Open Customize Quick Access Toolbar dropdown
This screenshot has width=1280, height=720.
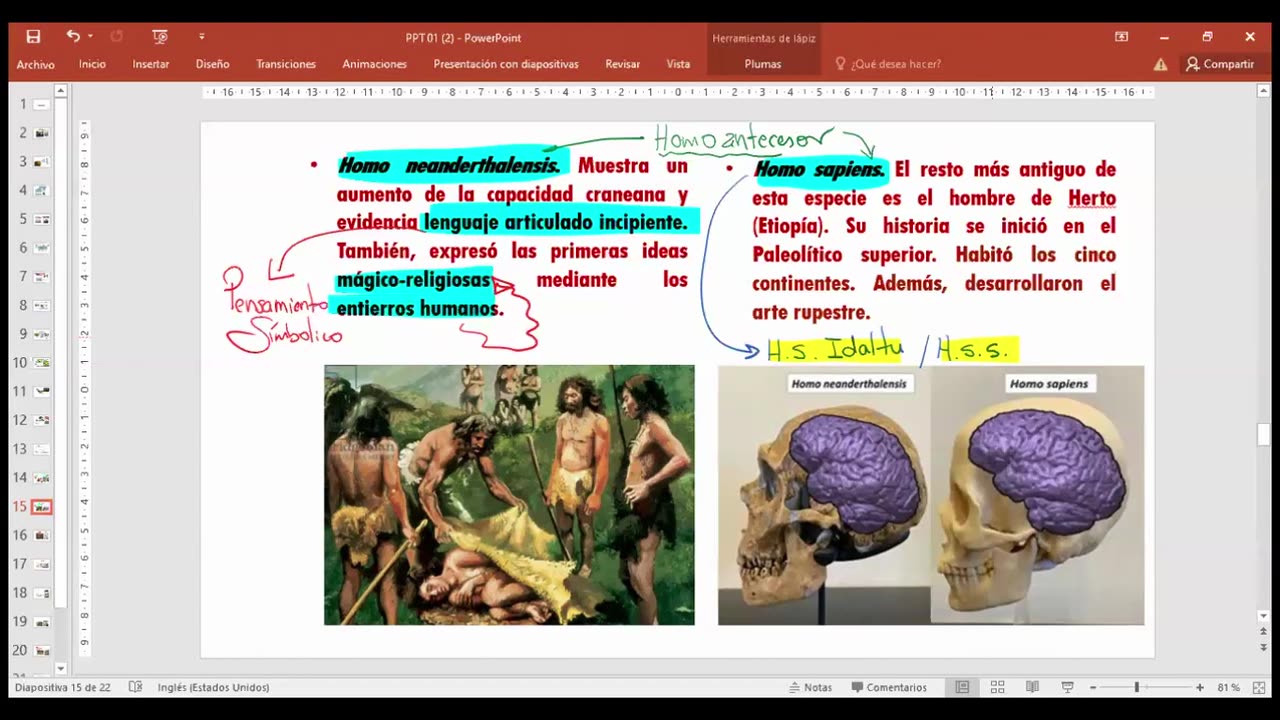coord(201,37)
